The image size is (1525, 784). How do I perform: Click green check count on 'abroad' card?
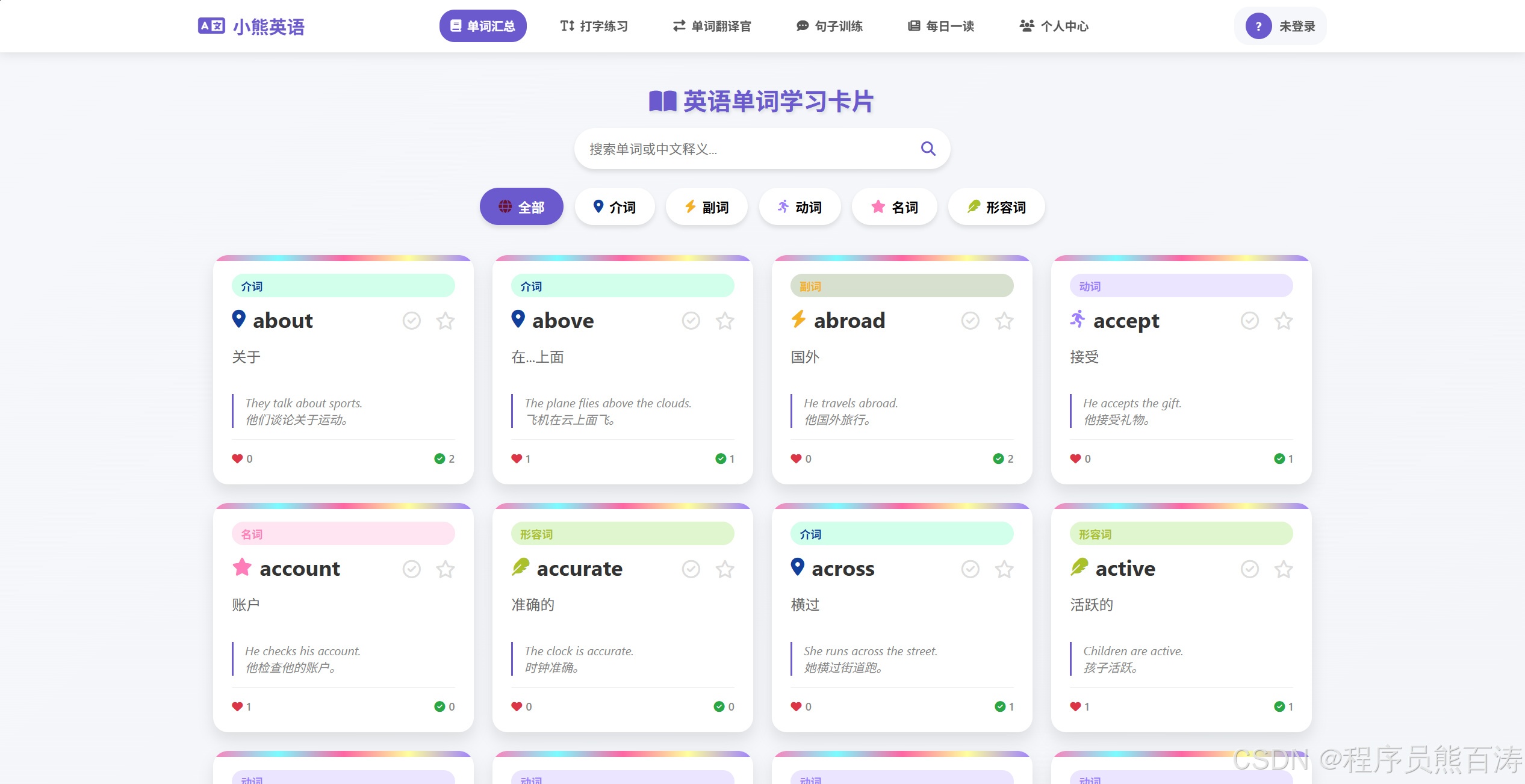[x=1003, y=458]
